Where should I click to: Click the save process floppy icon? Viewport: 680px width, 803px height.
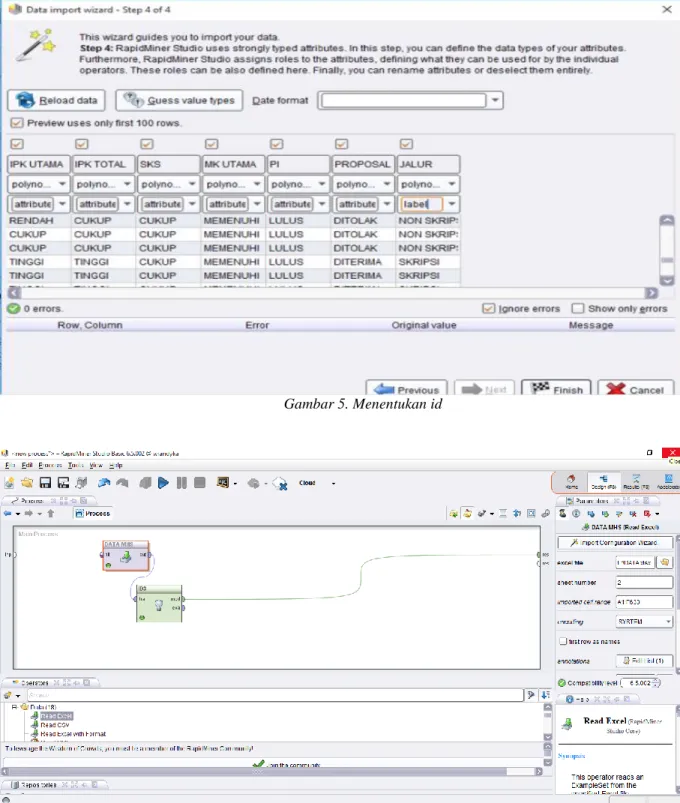click(45, 483)
